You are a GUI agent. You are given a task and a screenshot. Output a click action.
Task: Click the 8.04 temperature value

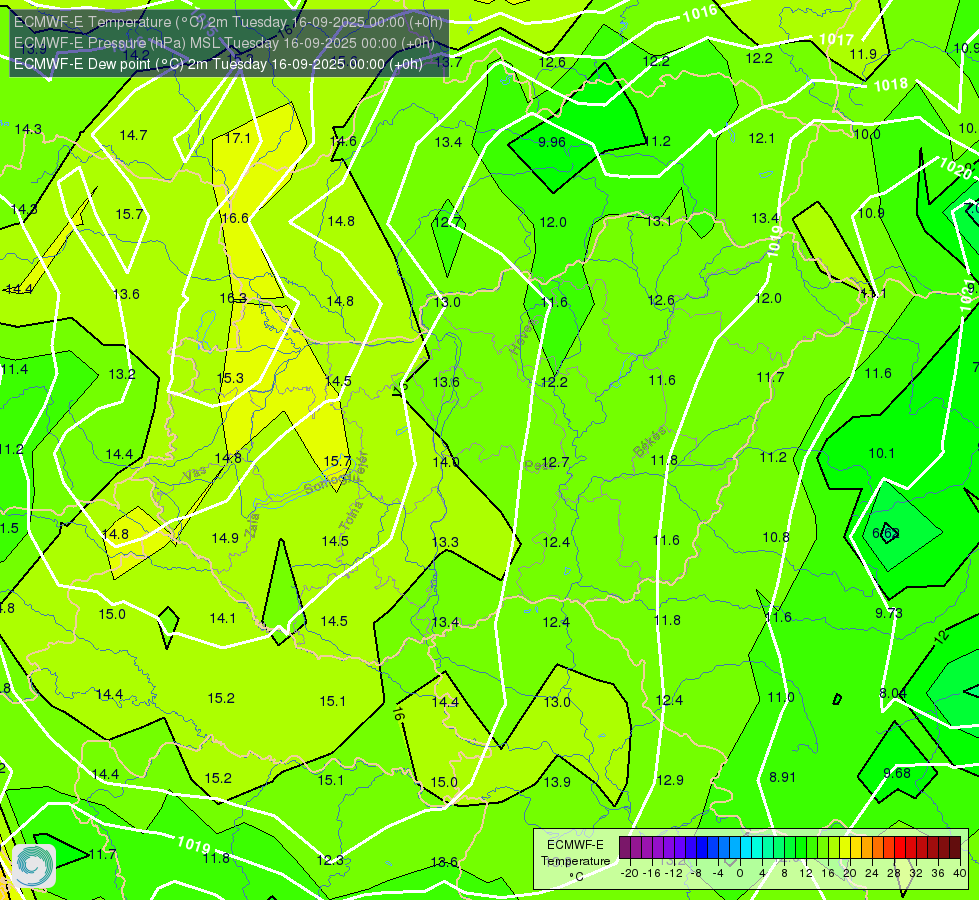click(x=892, y=693)
